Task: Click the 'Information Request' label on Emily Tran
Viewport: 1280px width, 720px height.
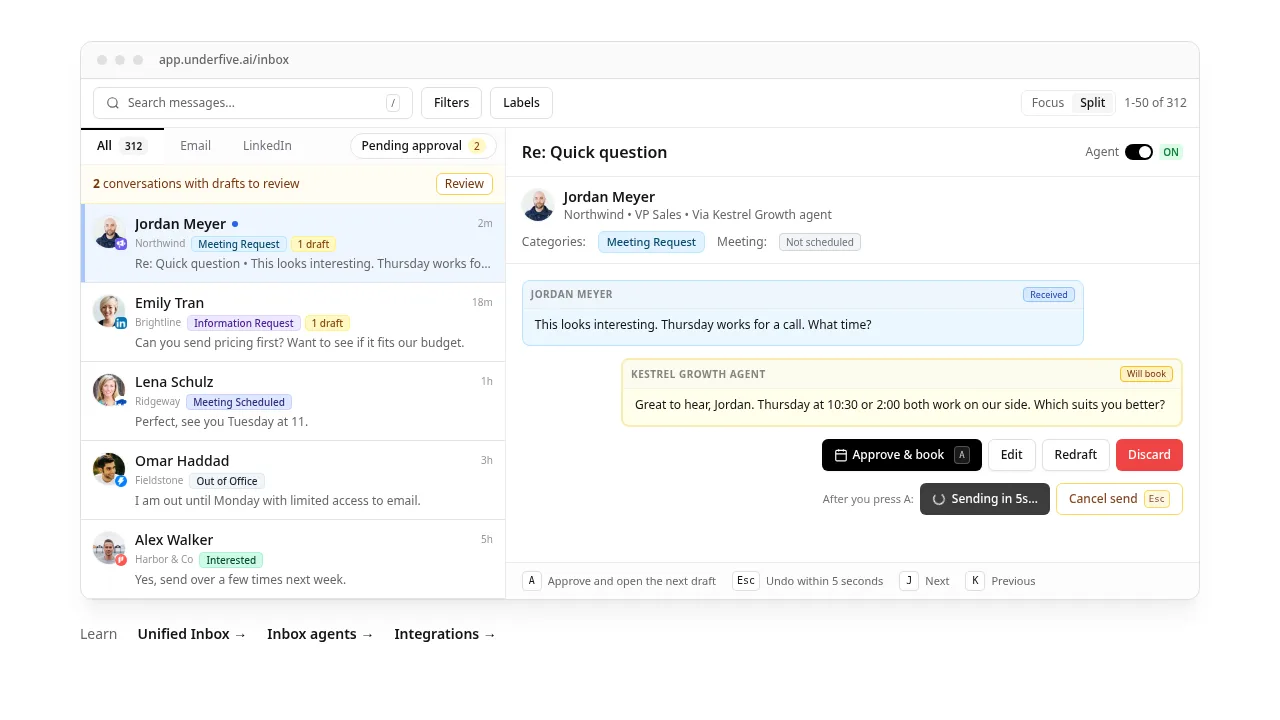Action: click(244, 323)
